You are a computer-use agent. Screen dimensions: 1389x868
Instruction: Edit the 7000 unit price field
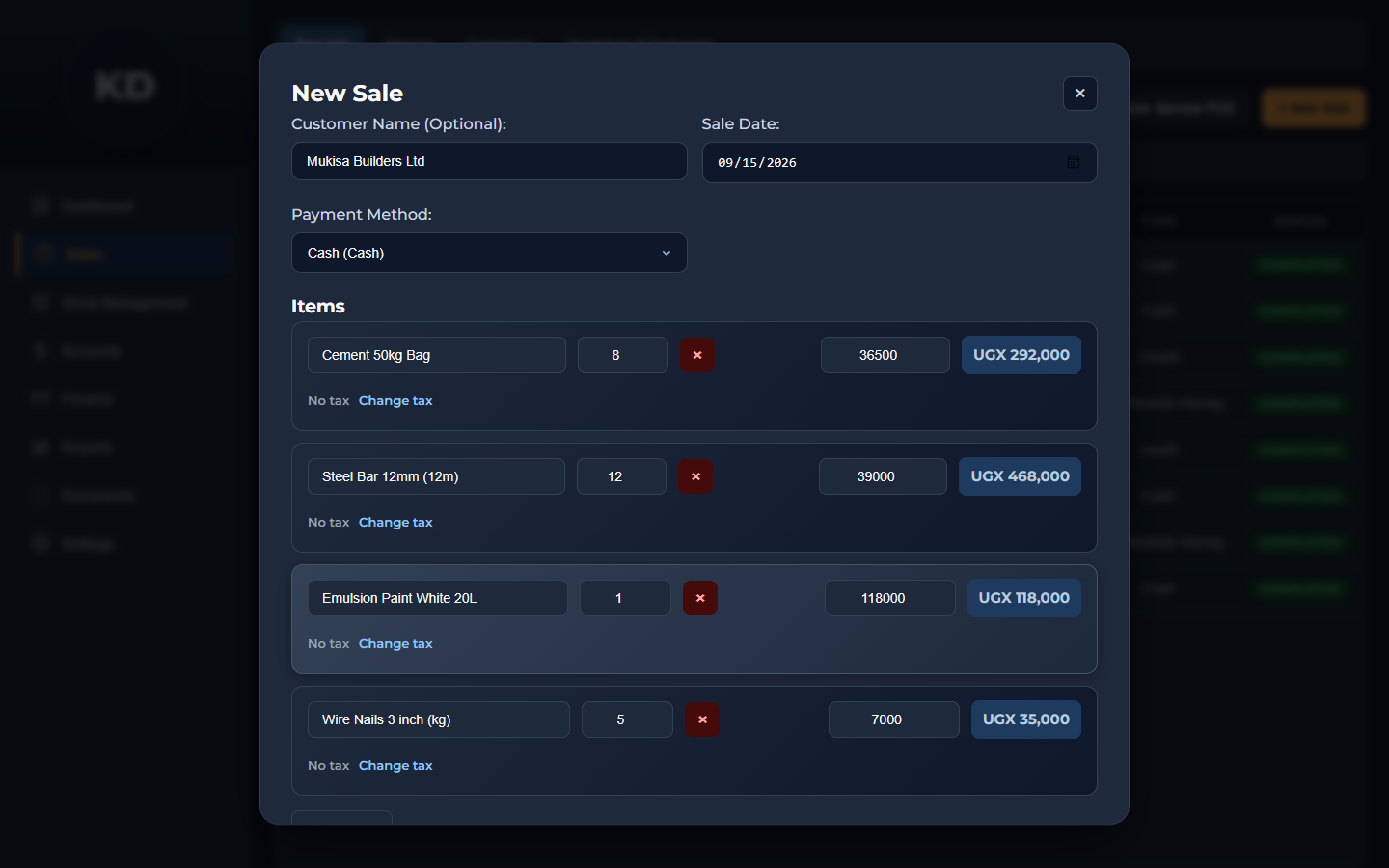click(893, 719)
